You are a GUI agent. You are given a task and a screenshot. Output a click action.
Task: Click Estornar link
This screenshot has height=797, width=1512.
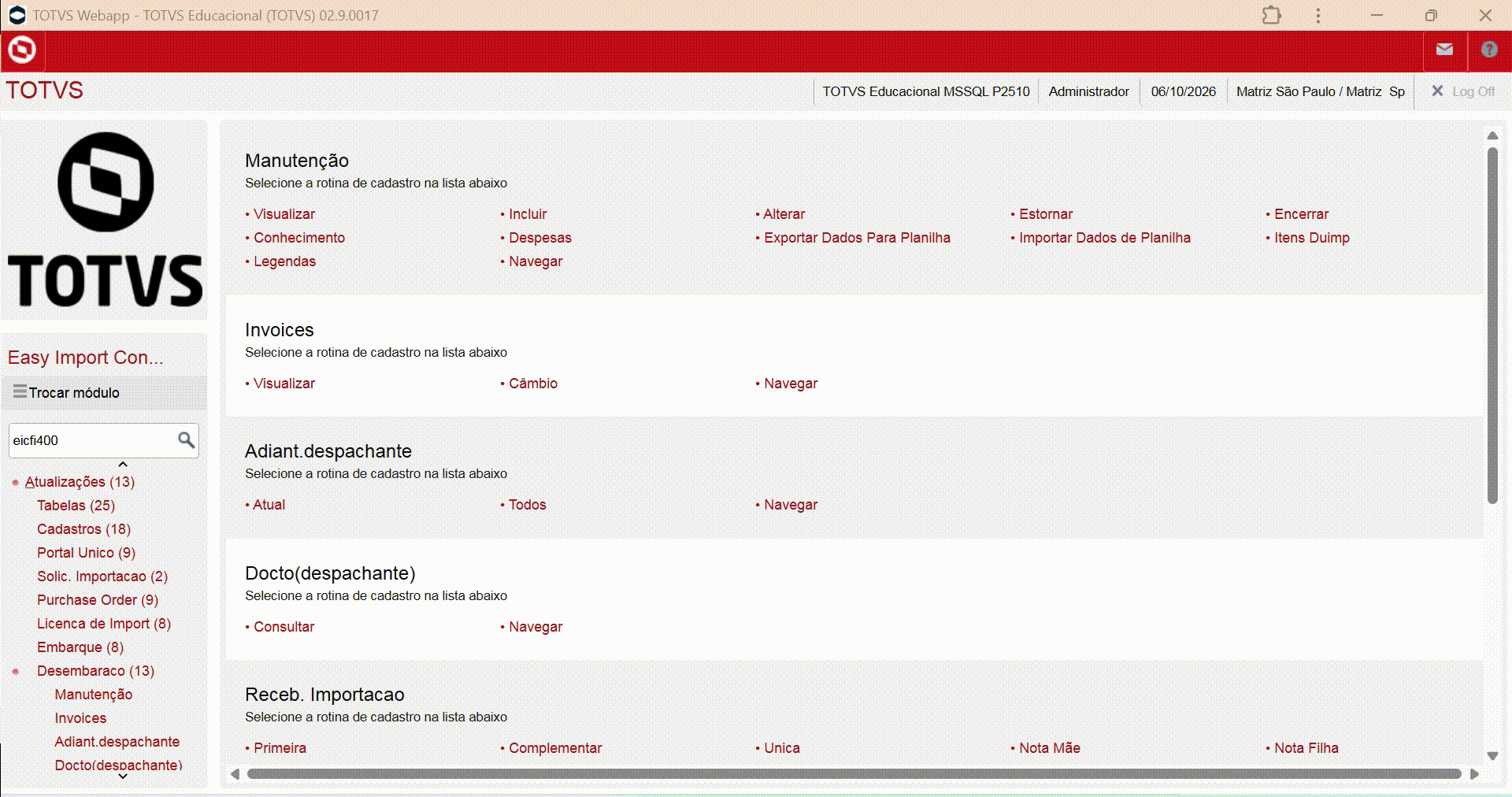(1046, 214)
